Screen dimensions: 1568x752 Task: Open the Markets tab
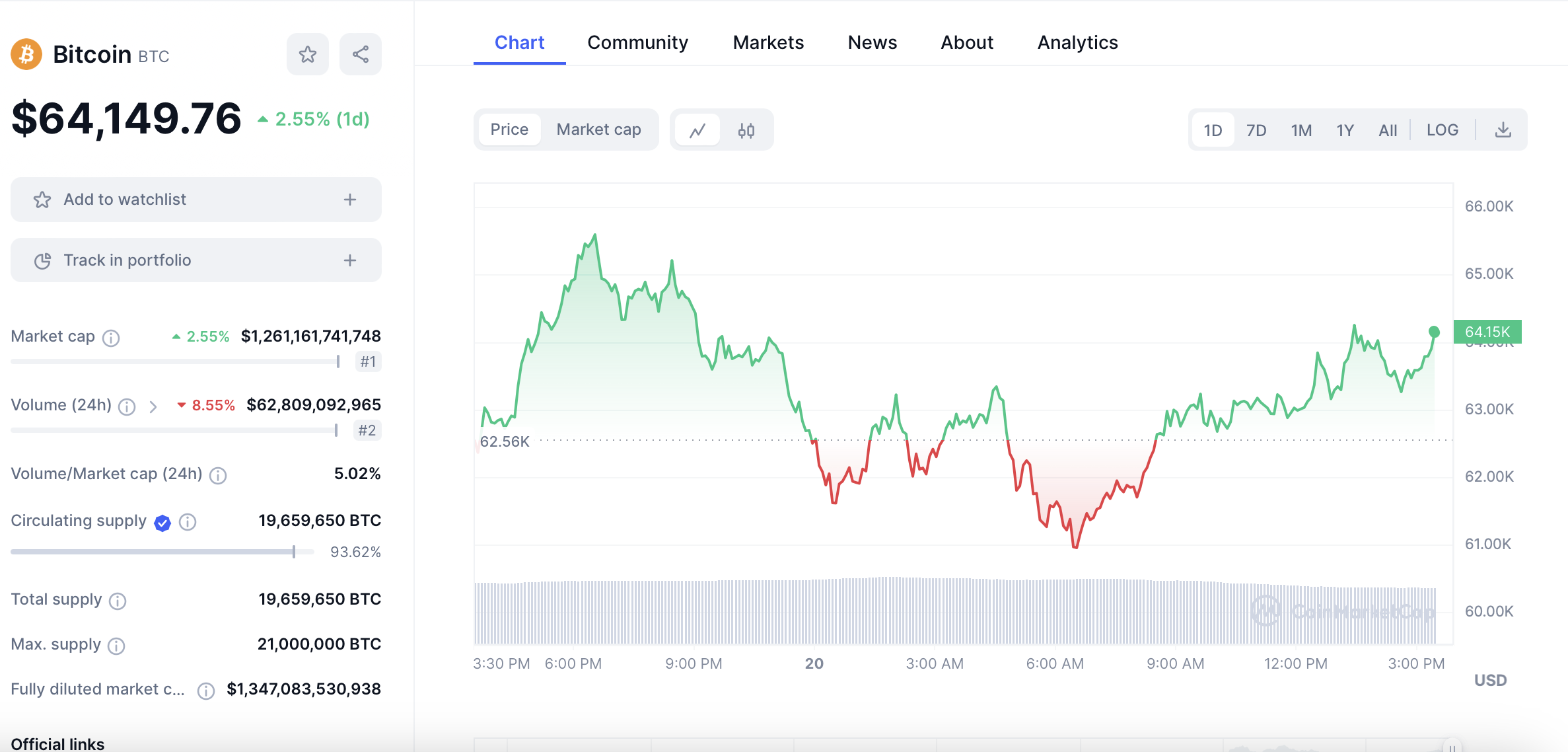click(768, 42)
